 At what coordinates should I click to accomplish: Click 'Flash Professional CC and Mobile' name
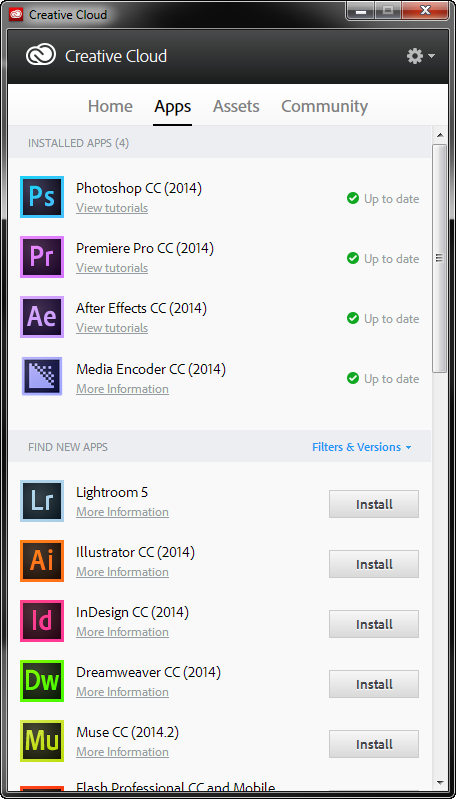[175, 789]
